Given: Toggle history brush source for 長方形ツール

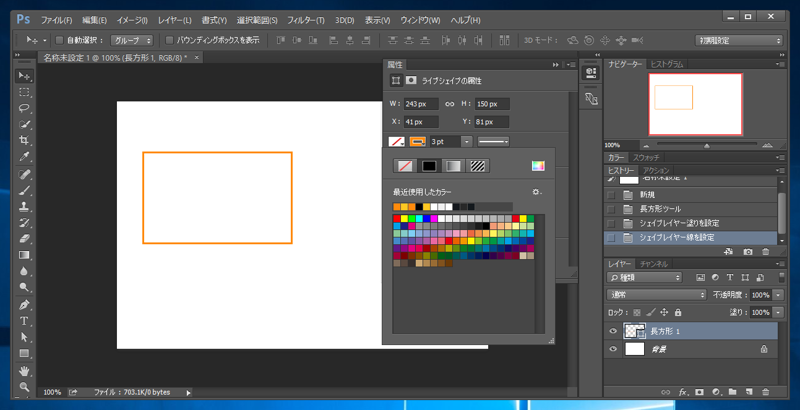Looking at the screenshot, I should tap(611, 209).
